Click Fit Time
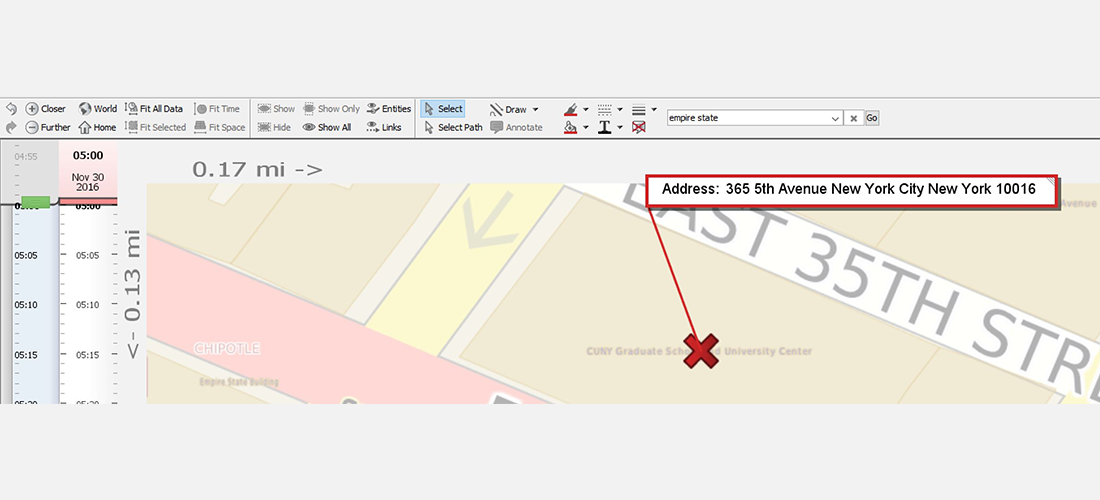The image size is (1100, 500). coord(217,109)
